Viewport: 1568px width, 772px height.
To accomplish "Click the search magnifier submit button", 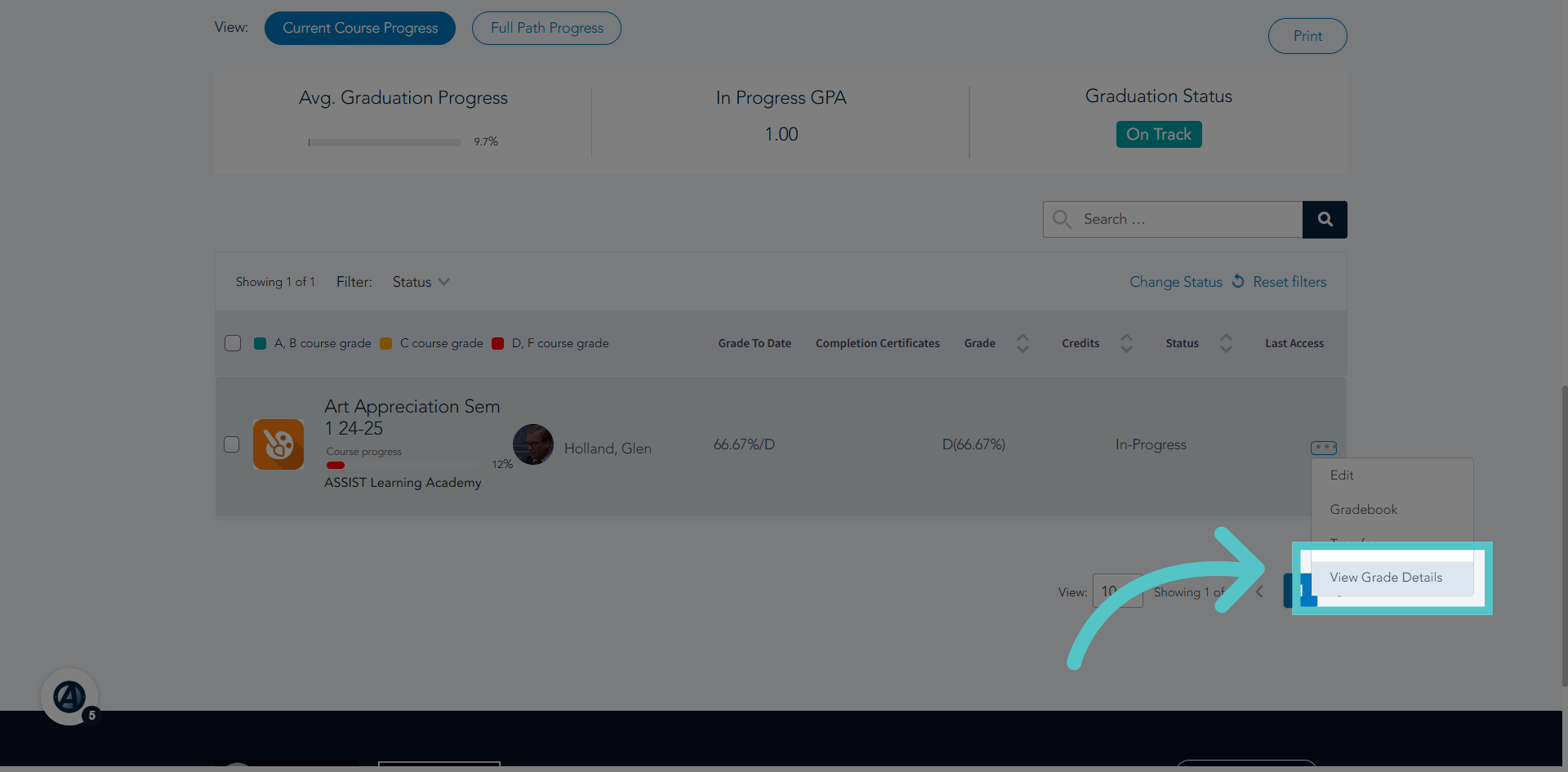I will tap(1325, 220).
